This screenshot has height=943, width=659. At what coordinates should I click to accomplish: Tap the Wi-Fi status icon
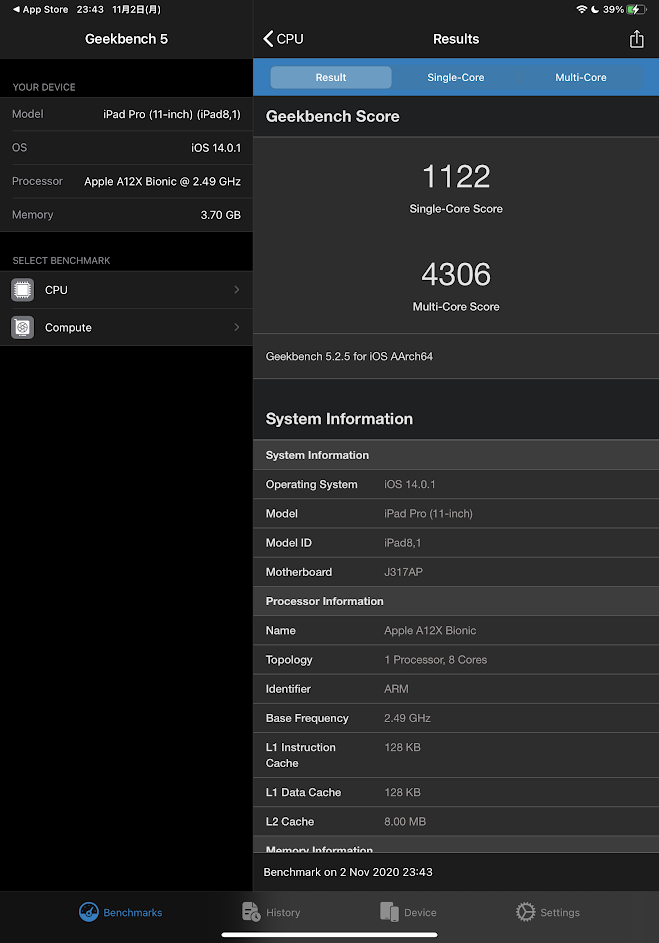[581, 10]
